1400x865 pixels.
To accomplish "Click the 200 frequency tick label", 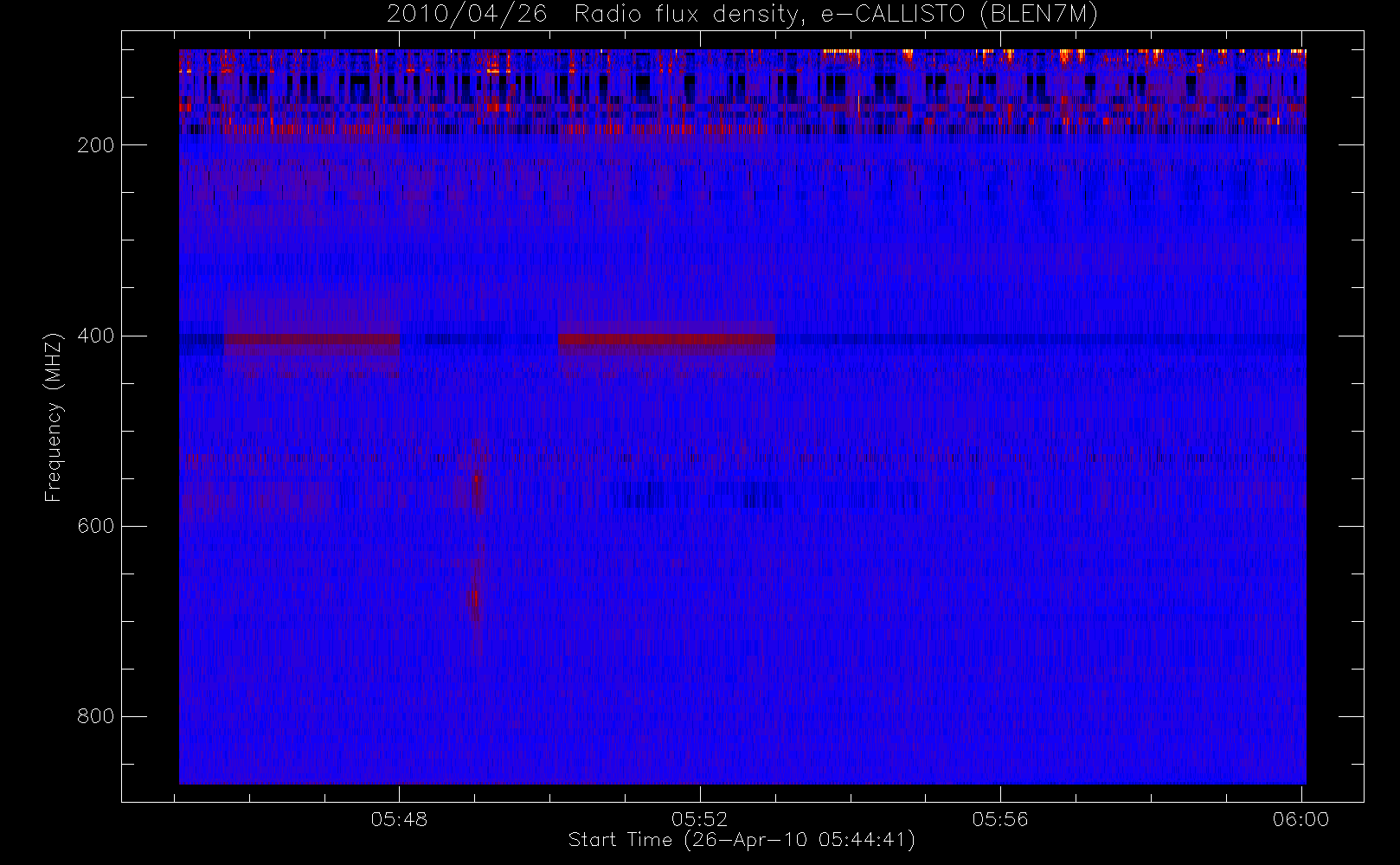I will click(95, 145).
